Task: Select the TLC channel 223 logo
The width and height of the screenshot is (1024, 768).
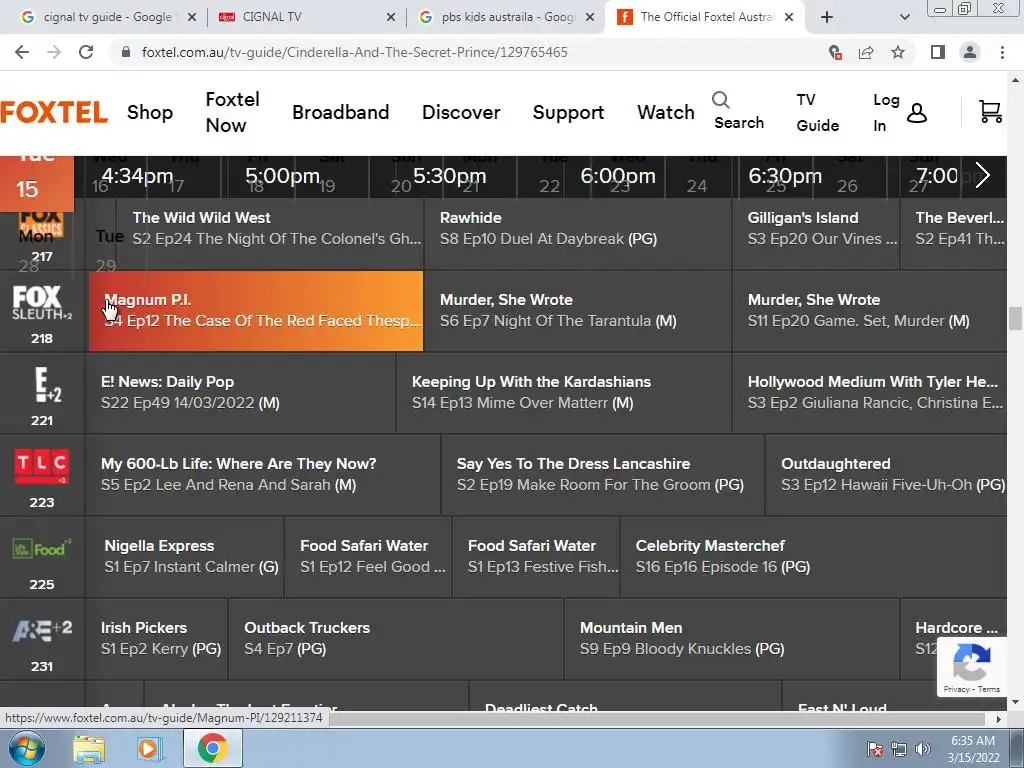Action: [42, 466]
